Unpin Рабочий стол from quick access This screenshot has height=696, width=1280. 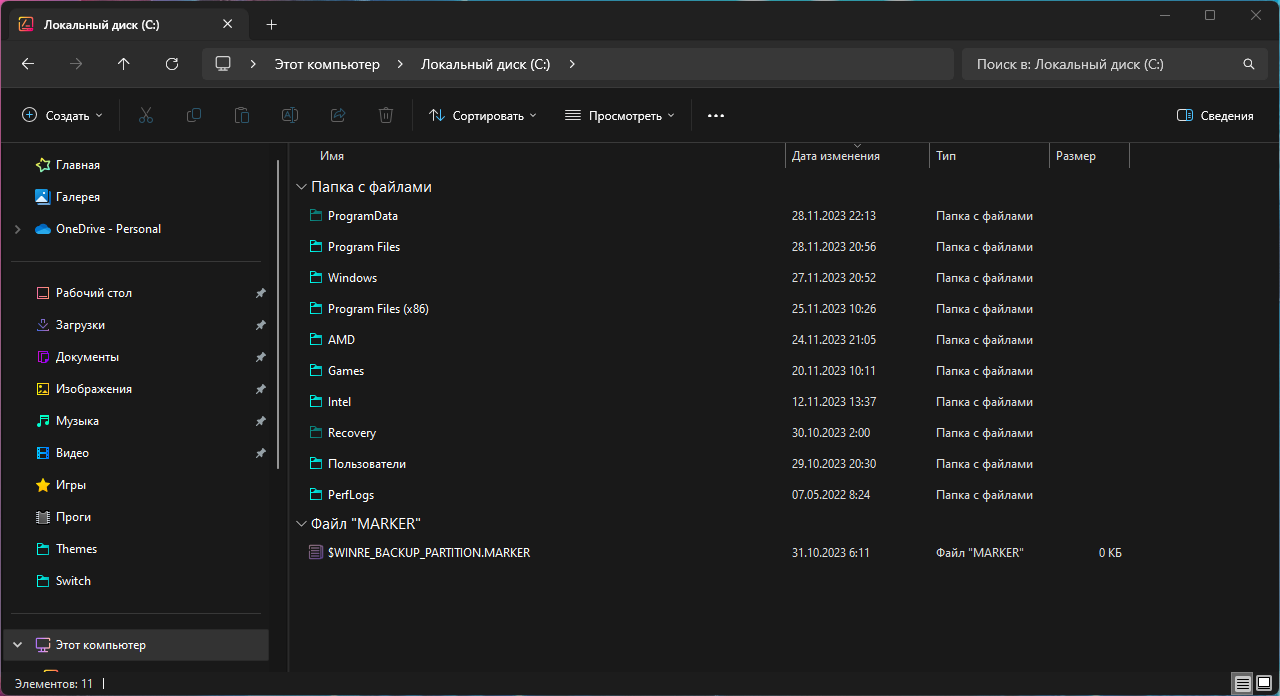pyautogui.click(x=260, y=293)
